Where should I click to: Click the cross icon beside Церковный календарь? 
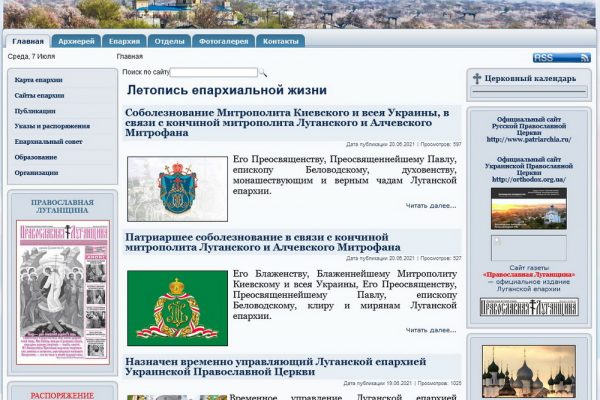click(477, 79)
